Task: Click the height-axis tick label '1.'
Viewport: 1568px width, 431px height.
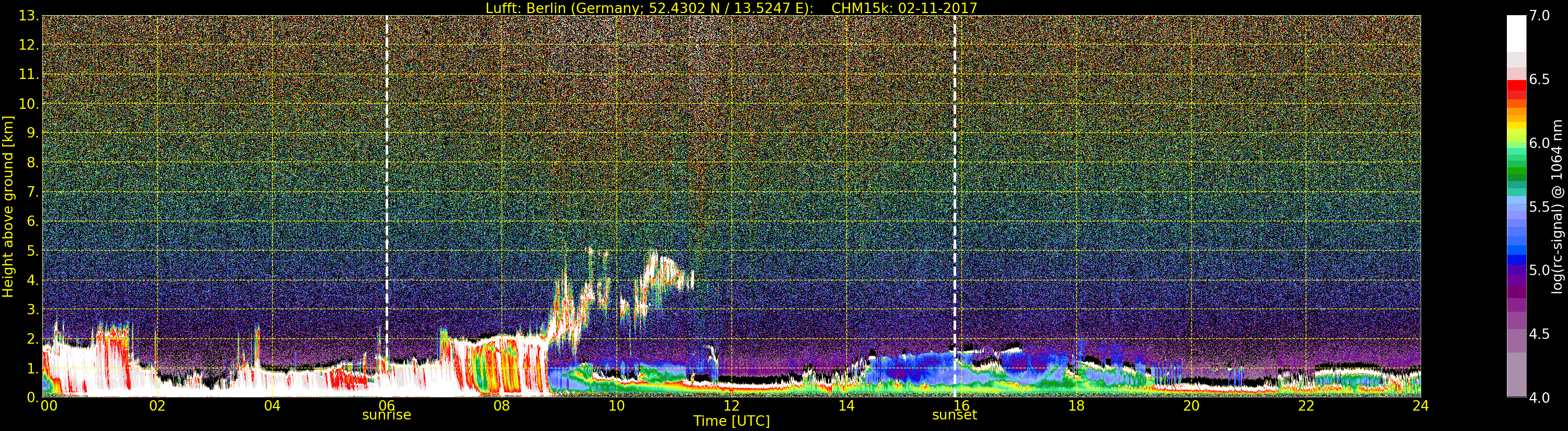Action: [33, 368]
